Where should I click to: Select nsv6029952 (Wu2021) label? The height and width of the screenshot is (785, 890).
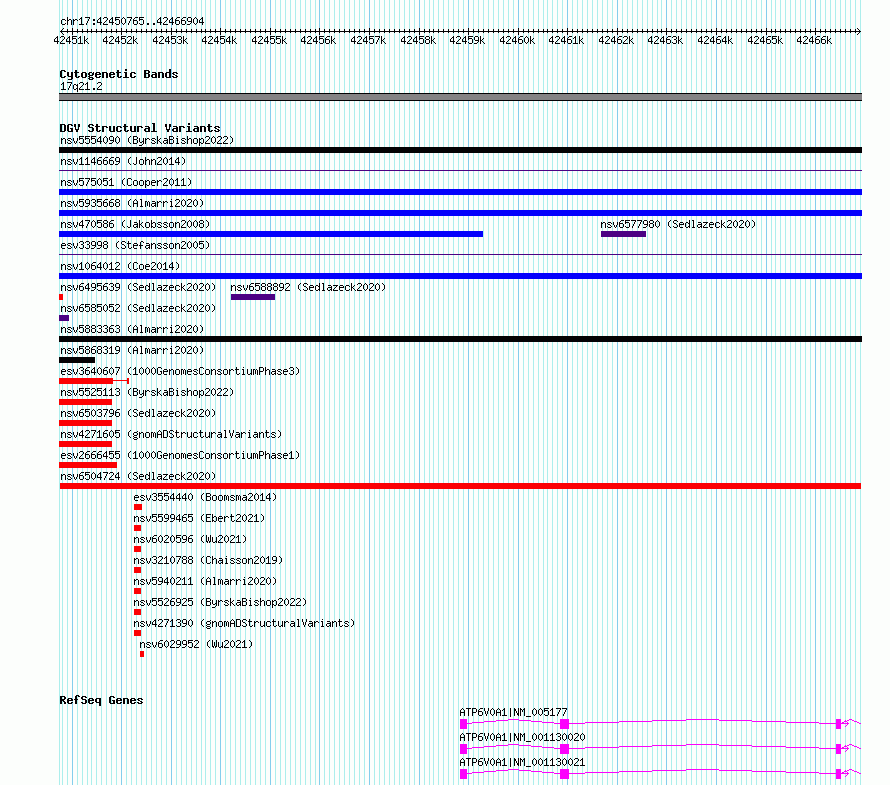pyautogui.click(x=196, y=644)
